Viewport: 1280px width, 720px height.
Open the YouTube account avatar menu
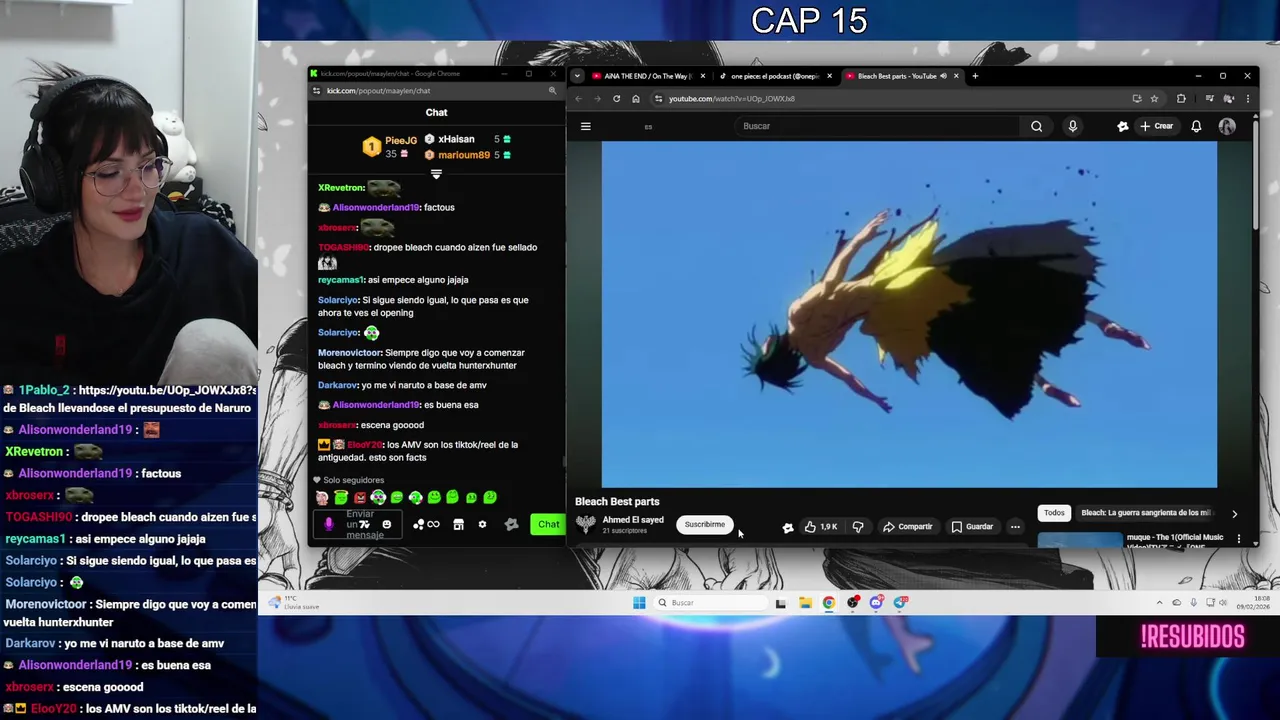coord(1227,126)
